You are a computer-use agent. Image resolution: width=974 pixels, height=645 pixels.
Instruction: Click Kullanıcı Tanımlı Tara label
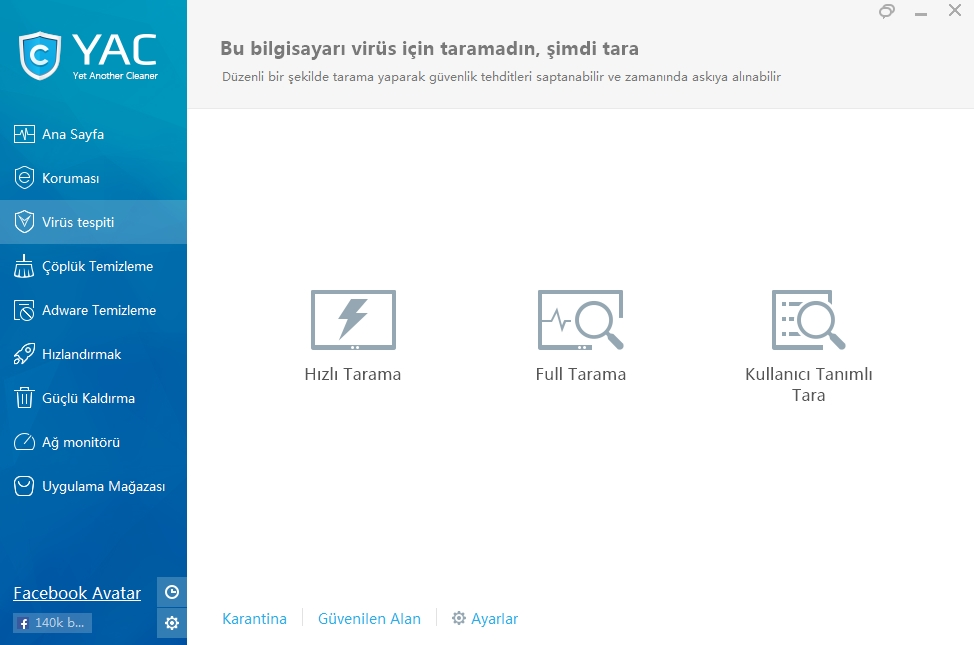click(808, 385)
